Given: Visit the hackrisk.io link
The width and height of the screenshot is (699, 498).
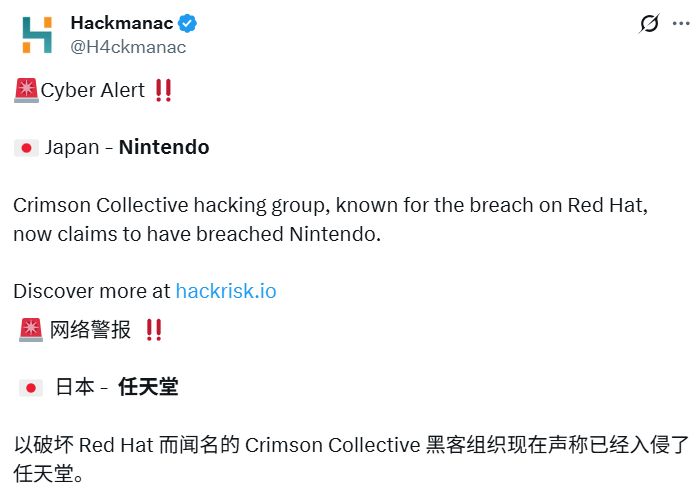Looking at the screenshot, I should (226, 291).
